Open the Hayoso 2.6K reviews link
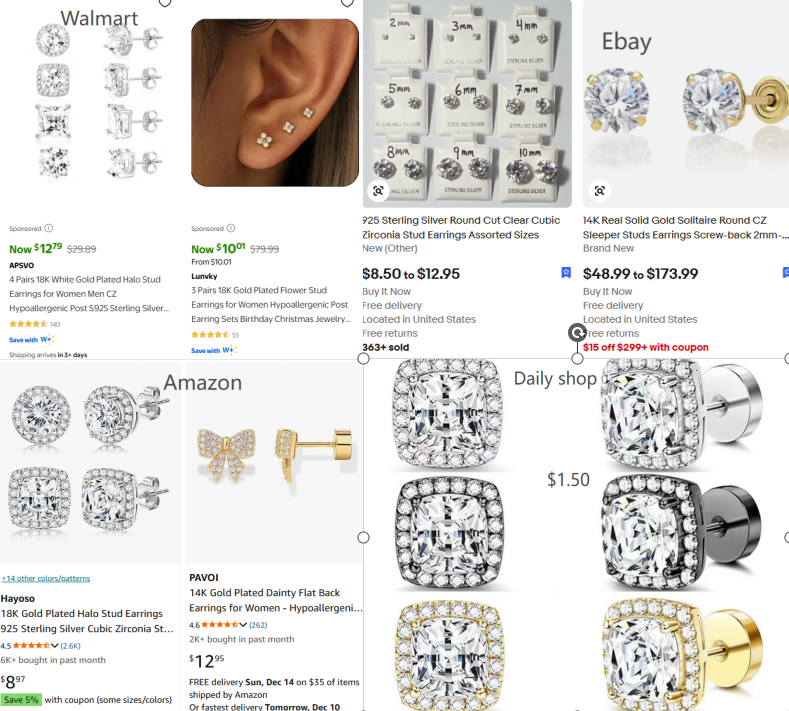 coord(70,646)
